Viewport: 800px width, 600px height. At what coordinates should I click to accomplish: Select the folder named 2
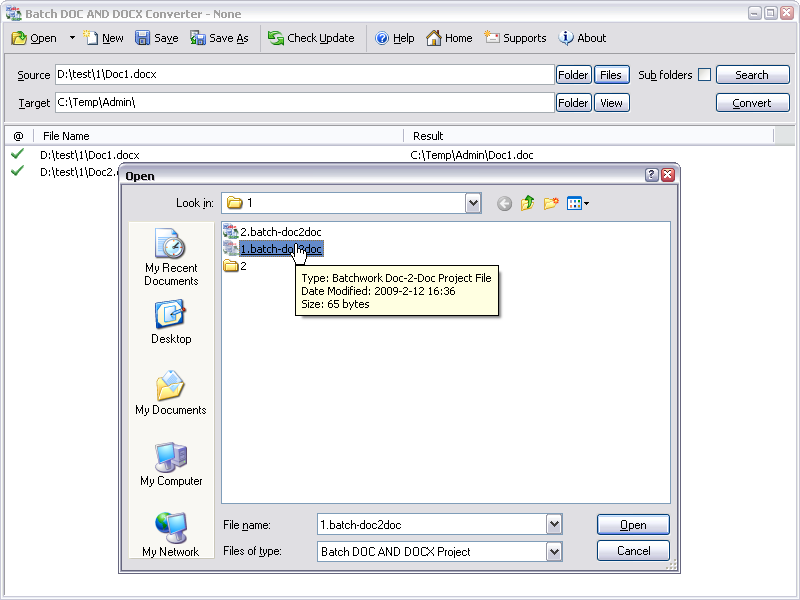tap(235, 266)
